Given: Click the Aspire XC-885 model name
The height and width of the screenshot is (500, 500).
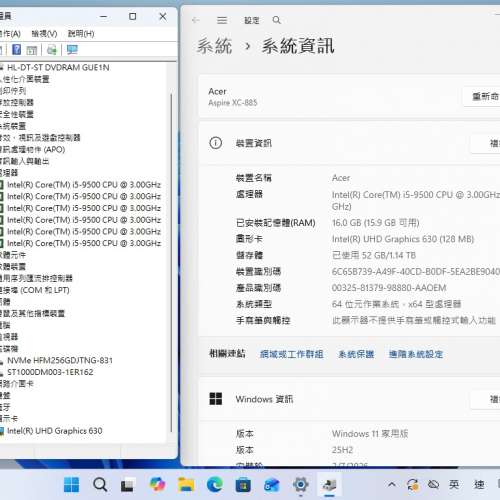Looking at the screenshot, I should 233,103.
